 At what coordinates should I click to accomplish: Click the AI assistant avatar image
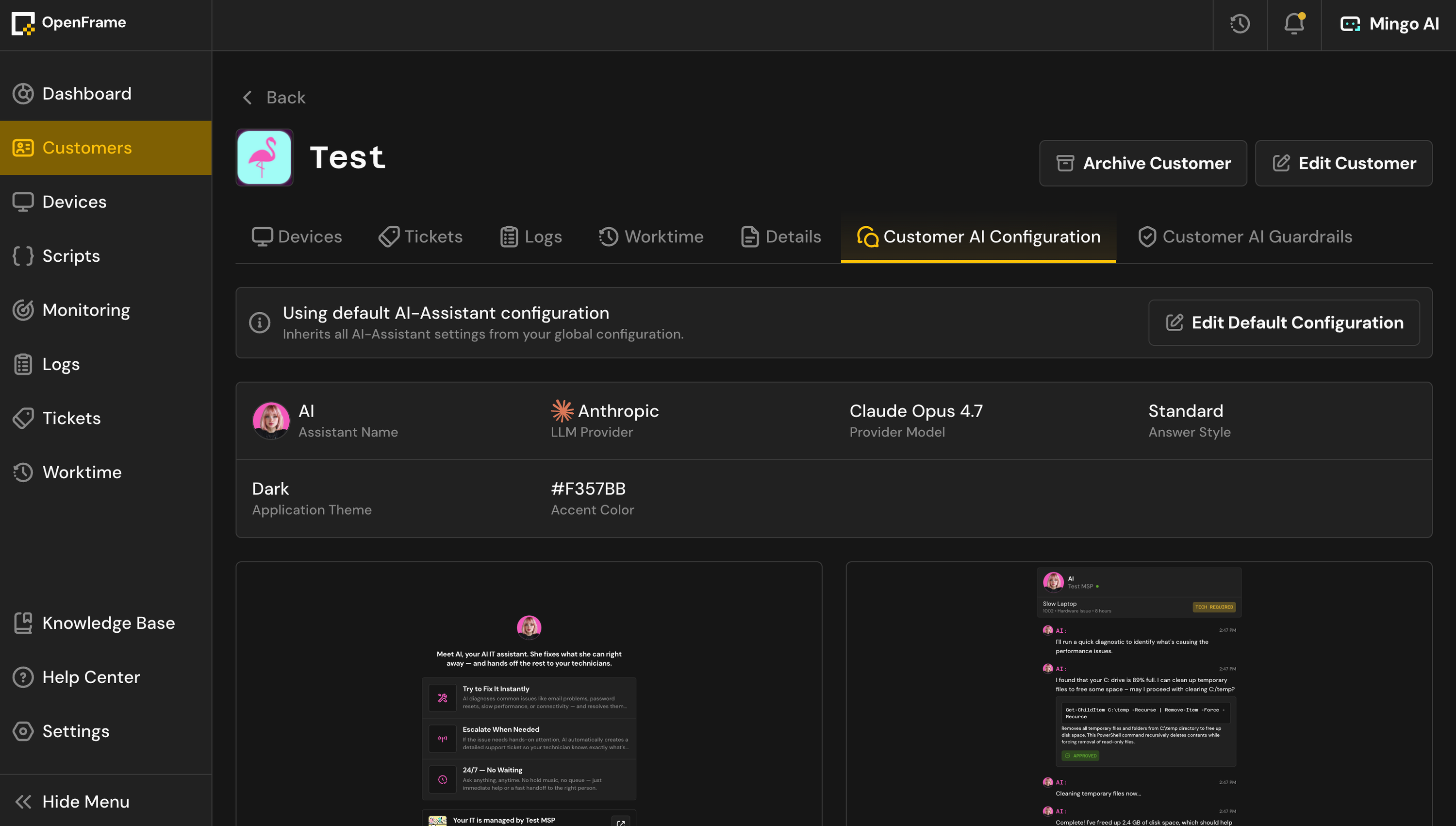[x=271, y=421]
